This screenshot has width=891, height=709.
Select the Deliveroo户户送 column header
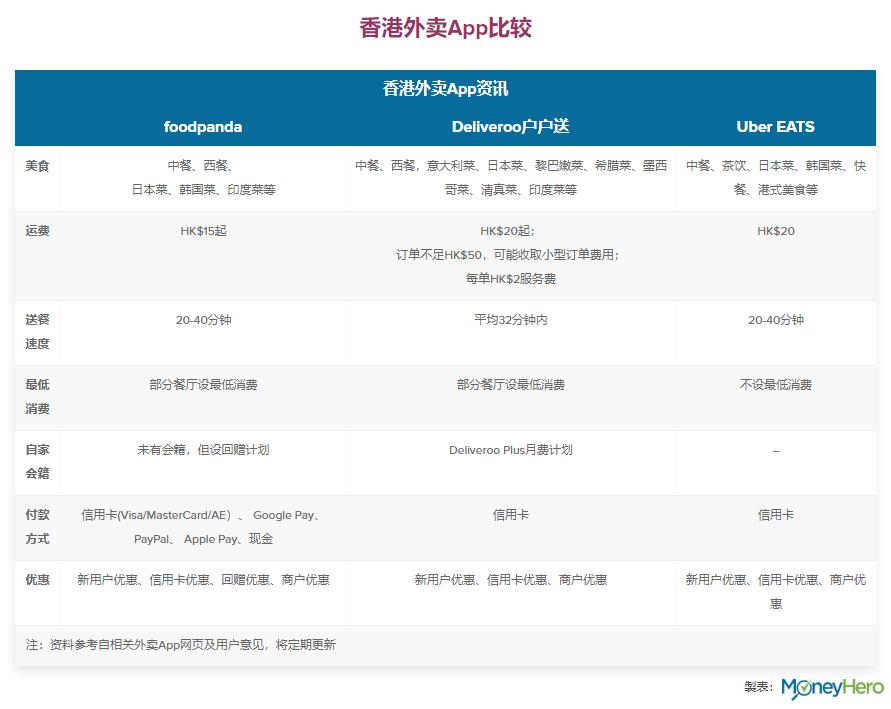point(512,126)
